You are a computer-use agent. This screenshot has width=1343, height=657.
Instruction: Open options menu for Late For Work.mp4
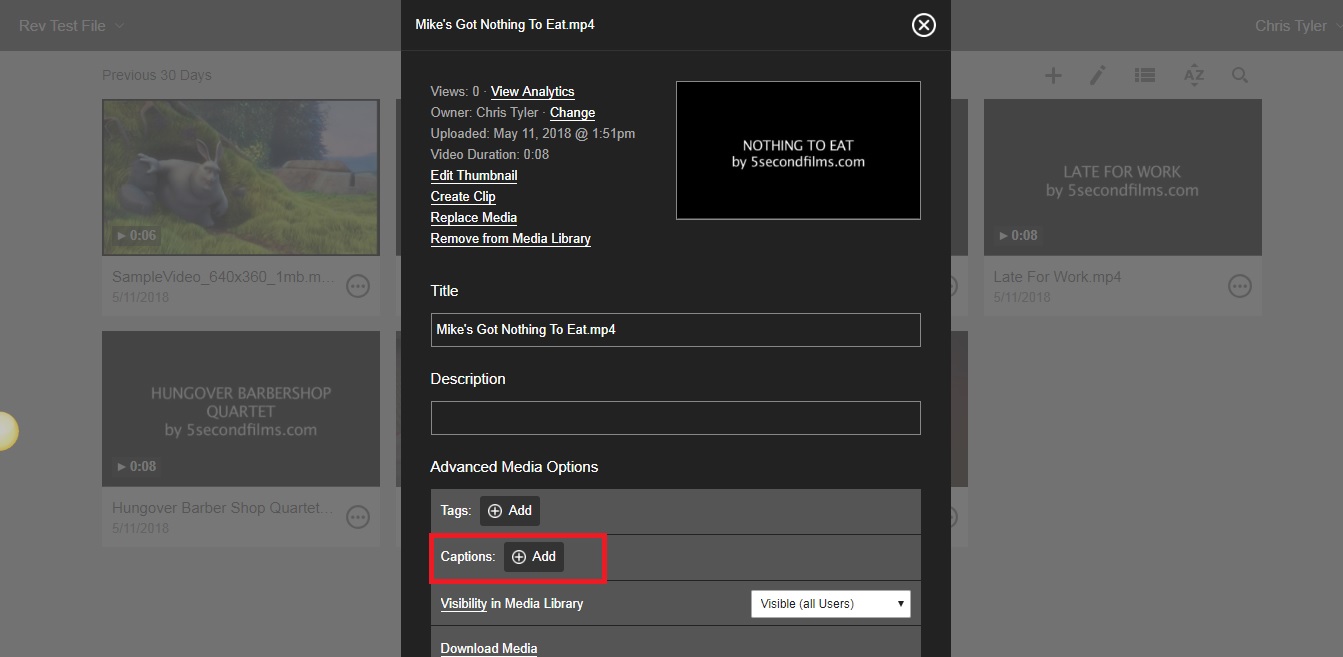[x=1239, y=285]
